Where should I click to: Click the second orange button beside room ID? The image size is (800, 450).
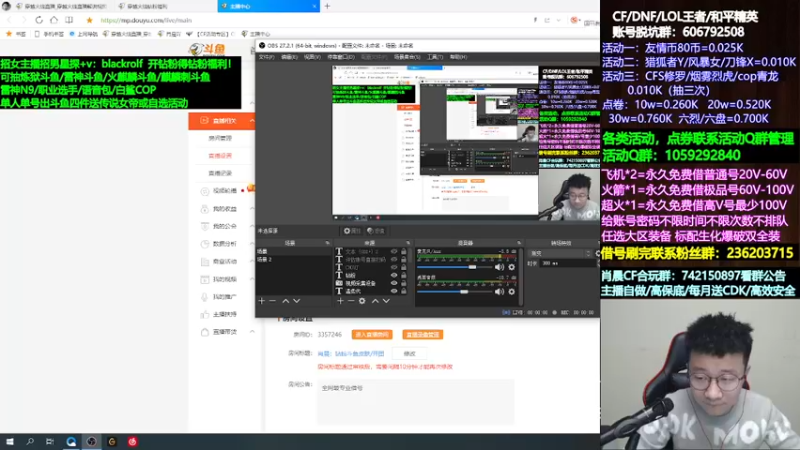(422, 335)
